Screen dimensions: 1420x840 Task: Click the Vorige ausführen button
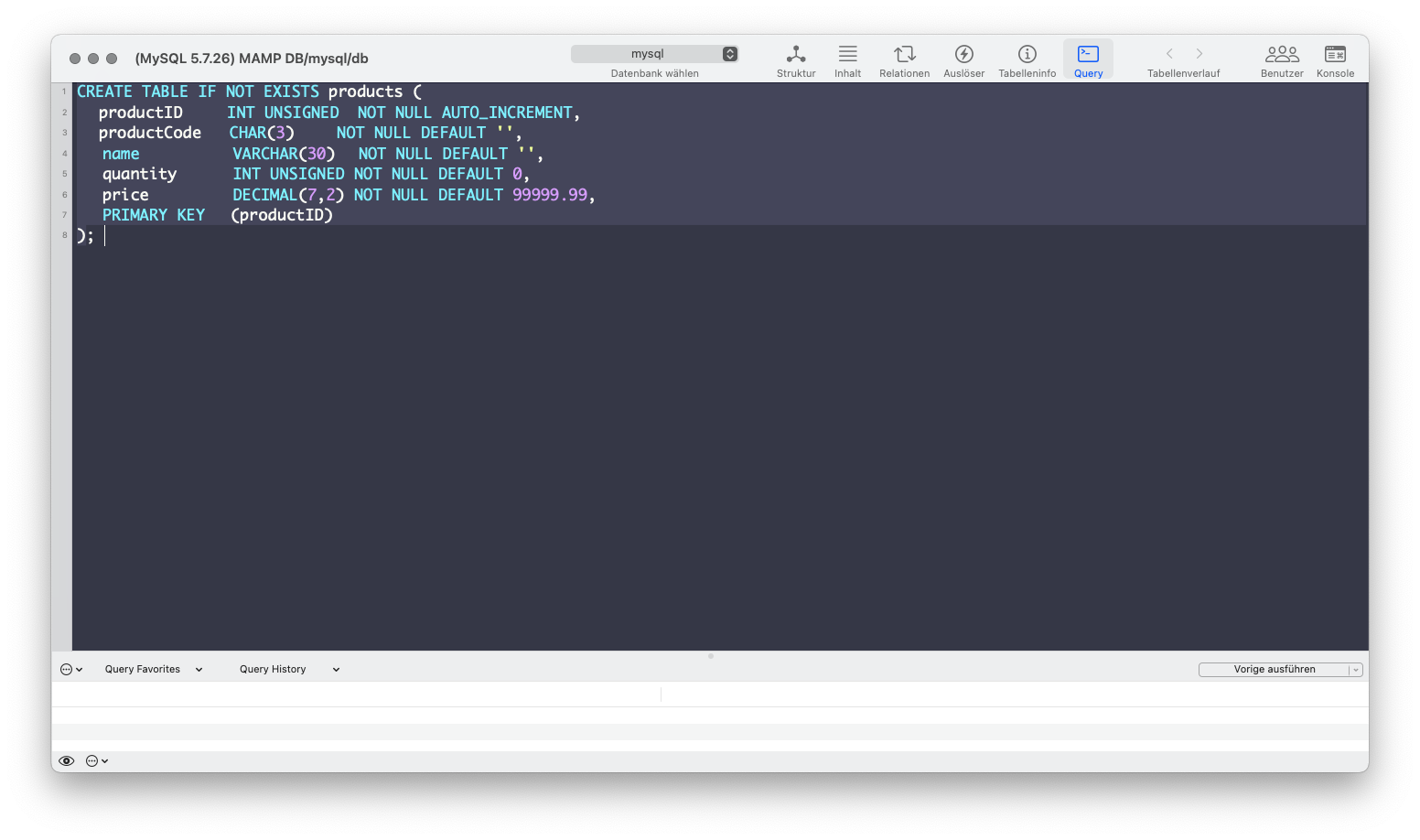(1274, 669)
